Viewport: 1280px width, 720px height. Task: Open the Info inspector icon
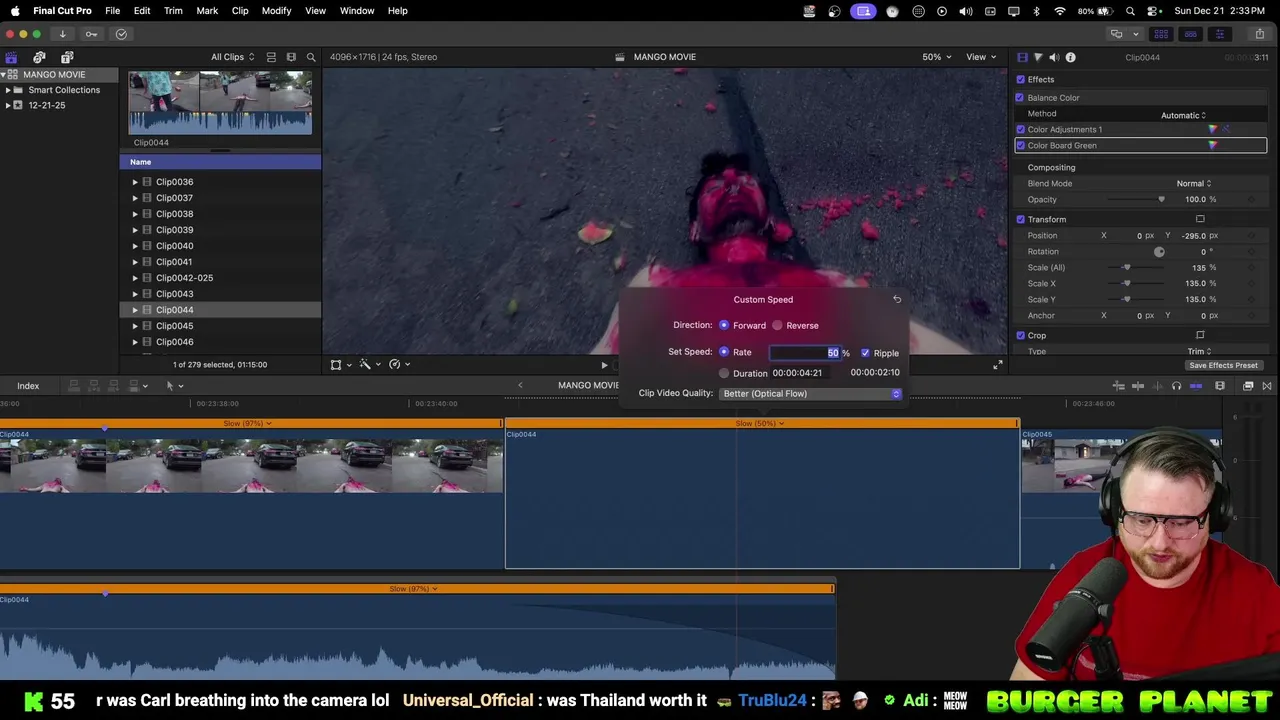pyautogui.click(x=1070, y=57)
